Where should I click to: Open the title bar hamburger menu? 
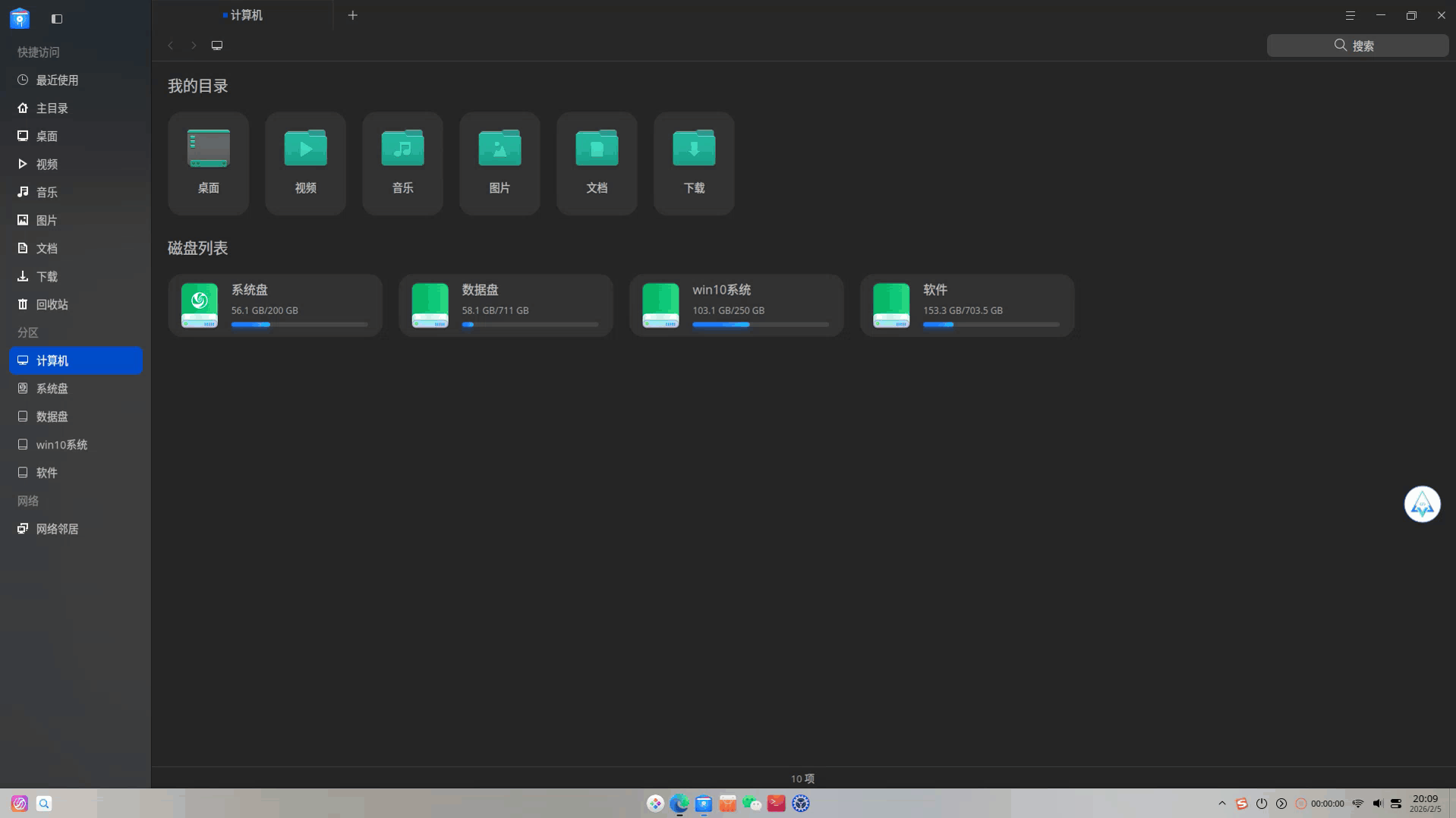(x=1350, y=15)
